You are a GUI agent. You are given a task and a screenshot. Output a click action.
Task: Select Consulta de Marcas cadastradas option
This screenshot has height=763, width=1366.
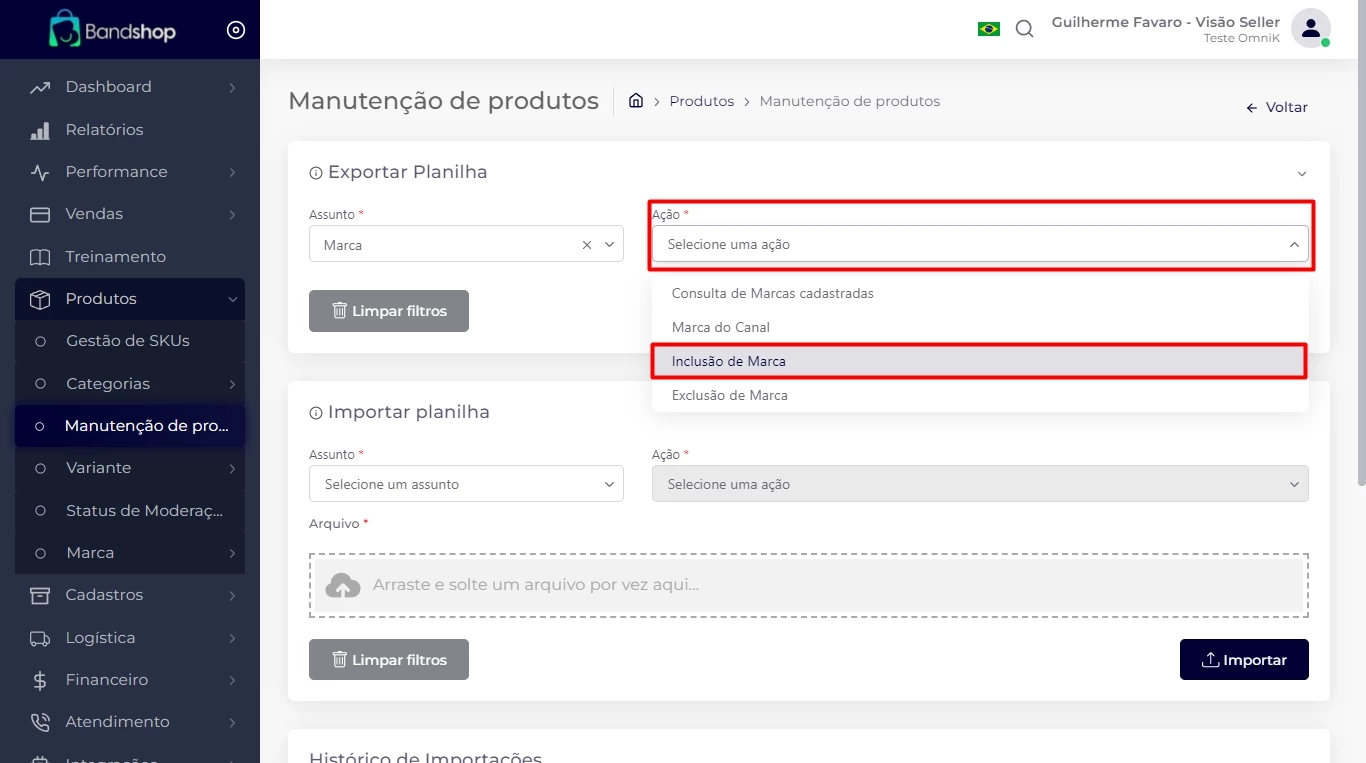772,293
